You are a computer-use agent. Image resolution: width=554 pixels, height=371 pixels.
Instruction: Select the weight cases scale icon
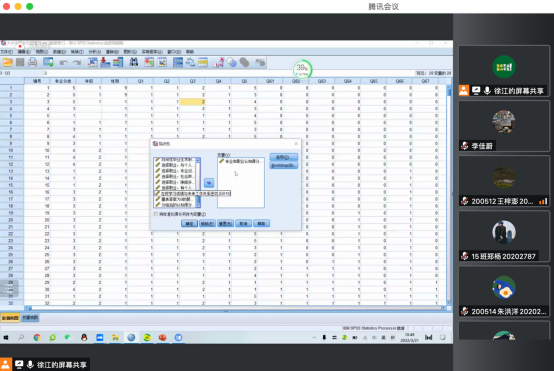(191, 63)
